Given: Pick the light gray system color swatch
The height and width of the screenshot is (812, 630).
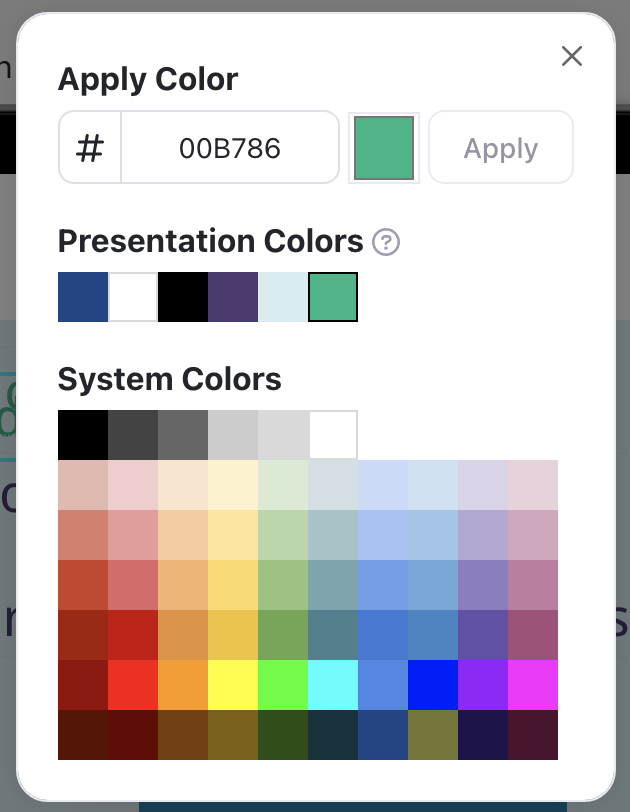Looking at the screenshot, I should pos(233,435).
